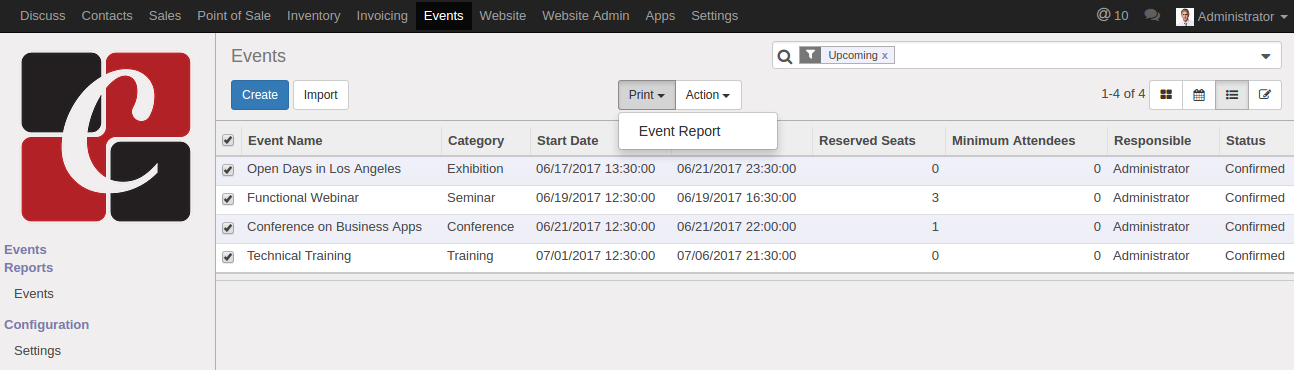1294x370 pixels.
Task: Untick the Functional Webinar row checkbox
Action: tap(228, 199)
